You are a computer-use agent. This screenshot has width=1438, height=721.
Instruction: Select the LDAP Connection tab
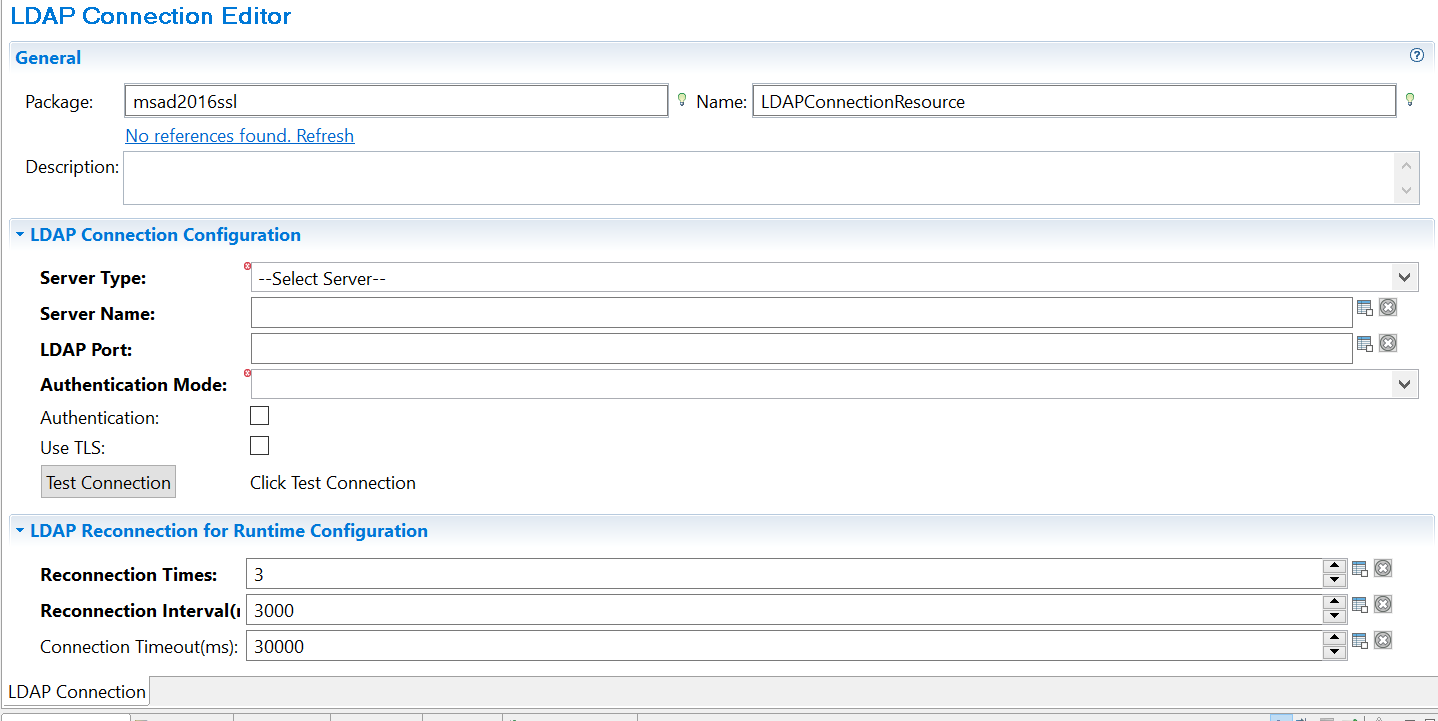[77, 692]
